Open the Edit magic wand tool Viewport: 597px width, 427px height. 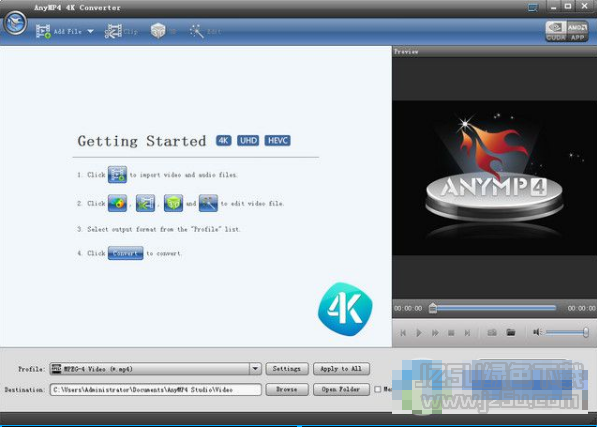pos(205,31)
